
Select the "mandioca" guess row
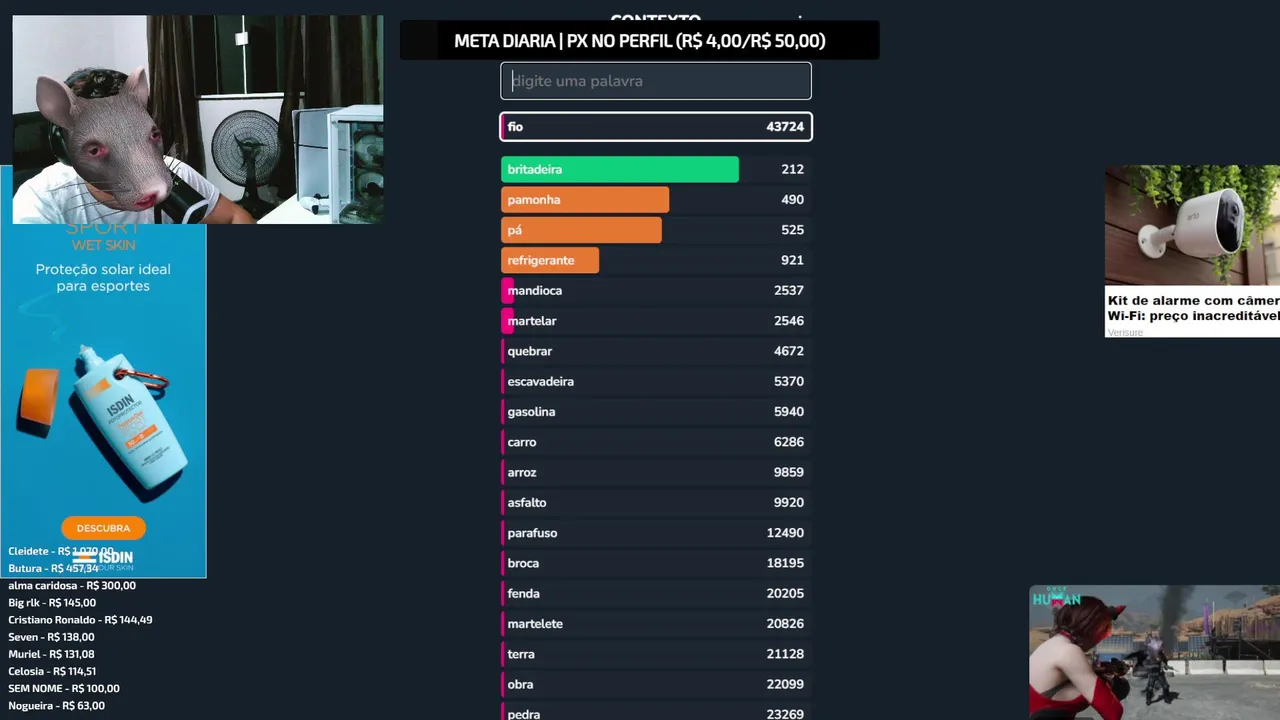point(655,291)
